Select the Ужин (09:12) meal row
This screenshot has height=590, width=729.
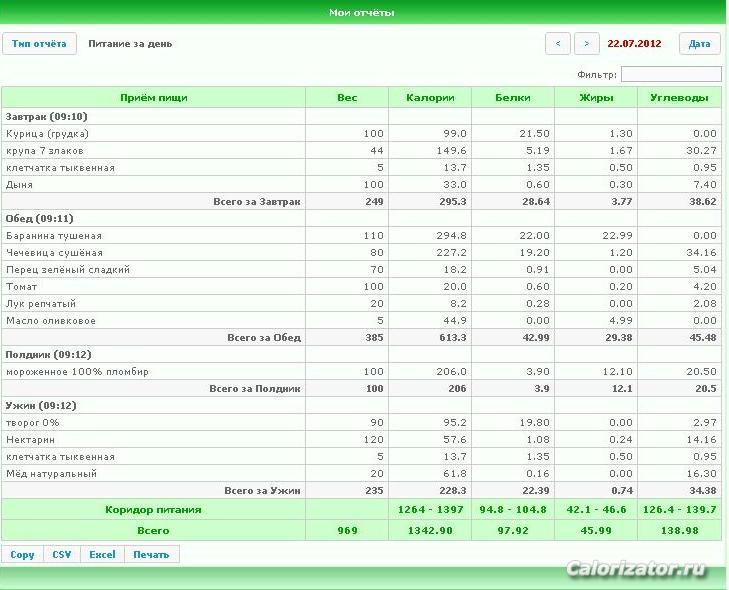coord(361,405)
